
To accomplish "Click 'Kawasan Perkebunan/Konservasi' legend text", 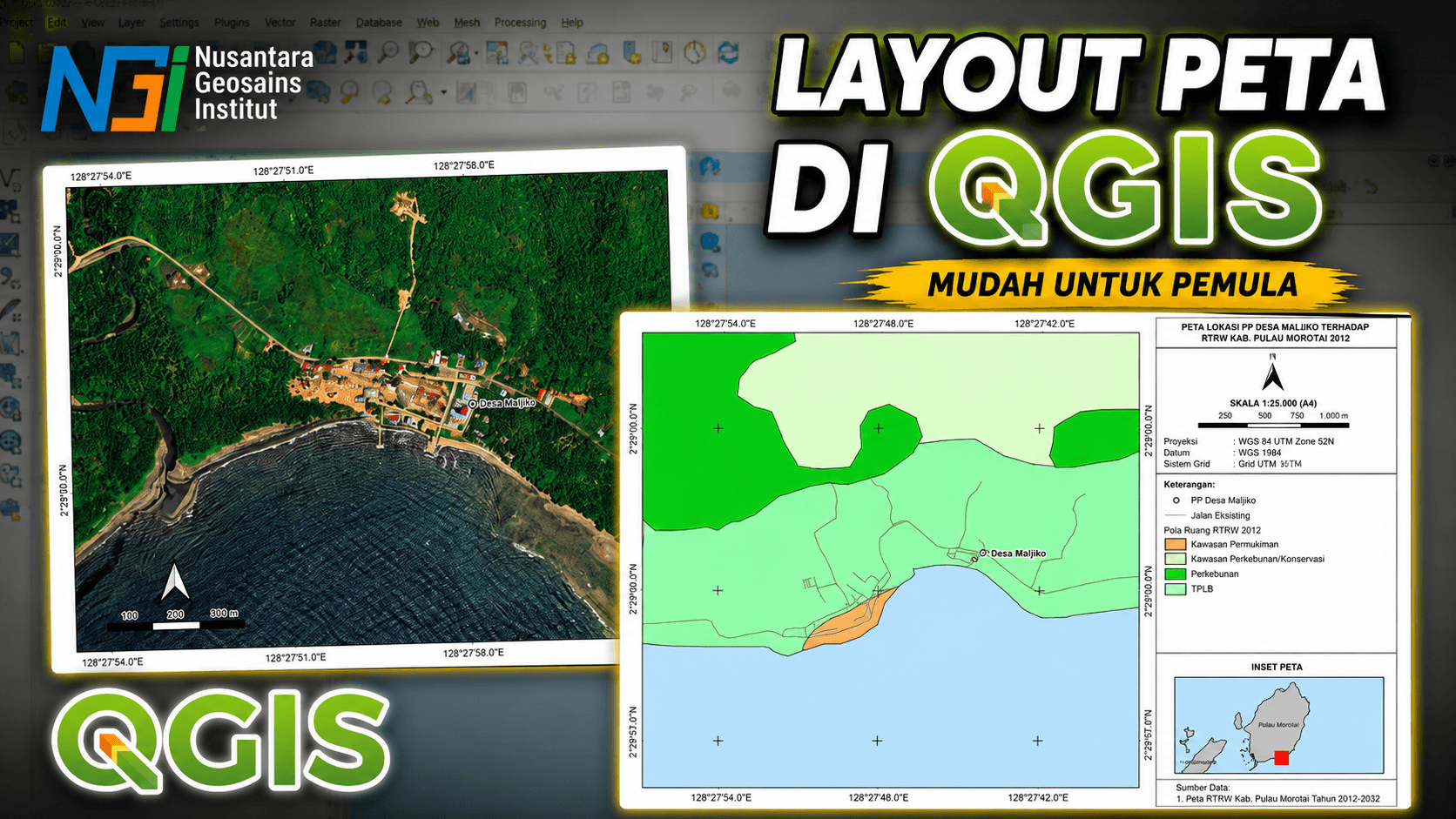I will [1257, 559].
